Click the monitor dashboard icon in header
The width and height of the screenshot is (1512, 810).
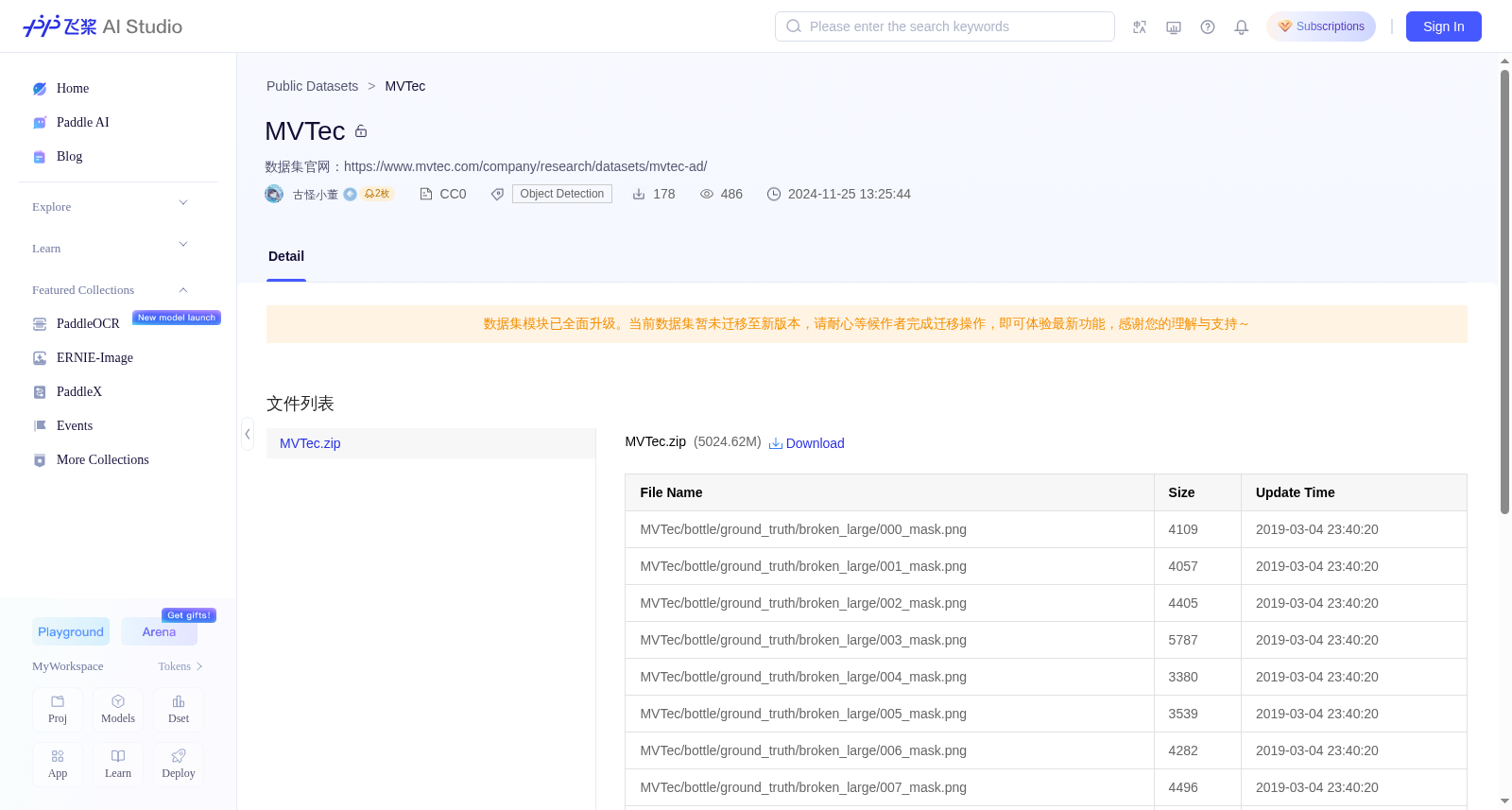coord(1174,27)
